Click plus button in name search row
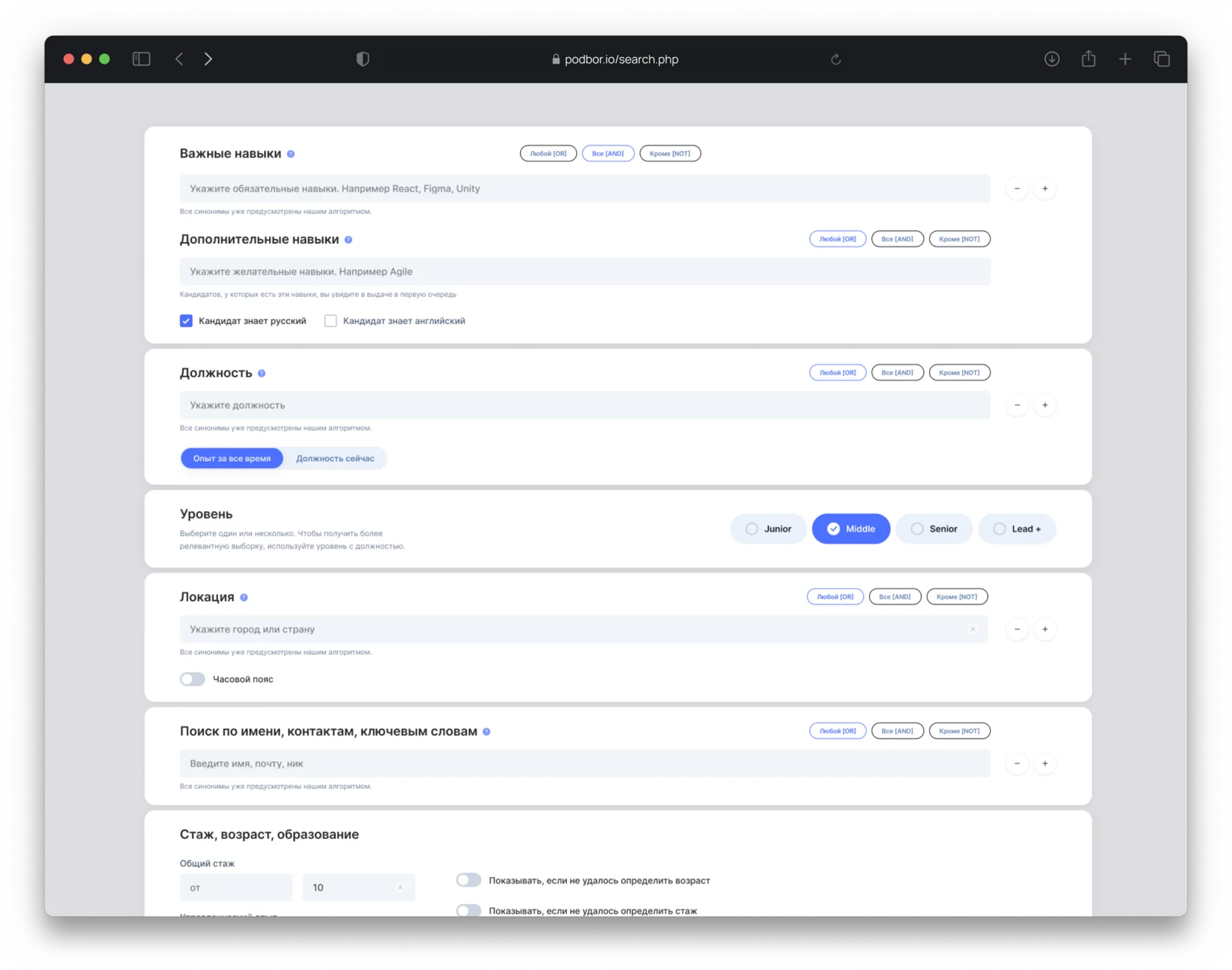Viewport: 1232px width, 970px height. [1045, 763]
